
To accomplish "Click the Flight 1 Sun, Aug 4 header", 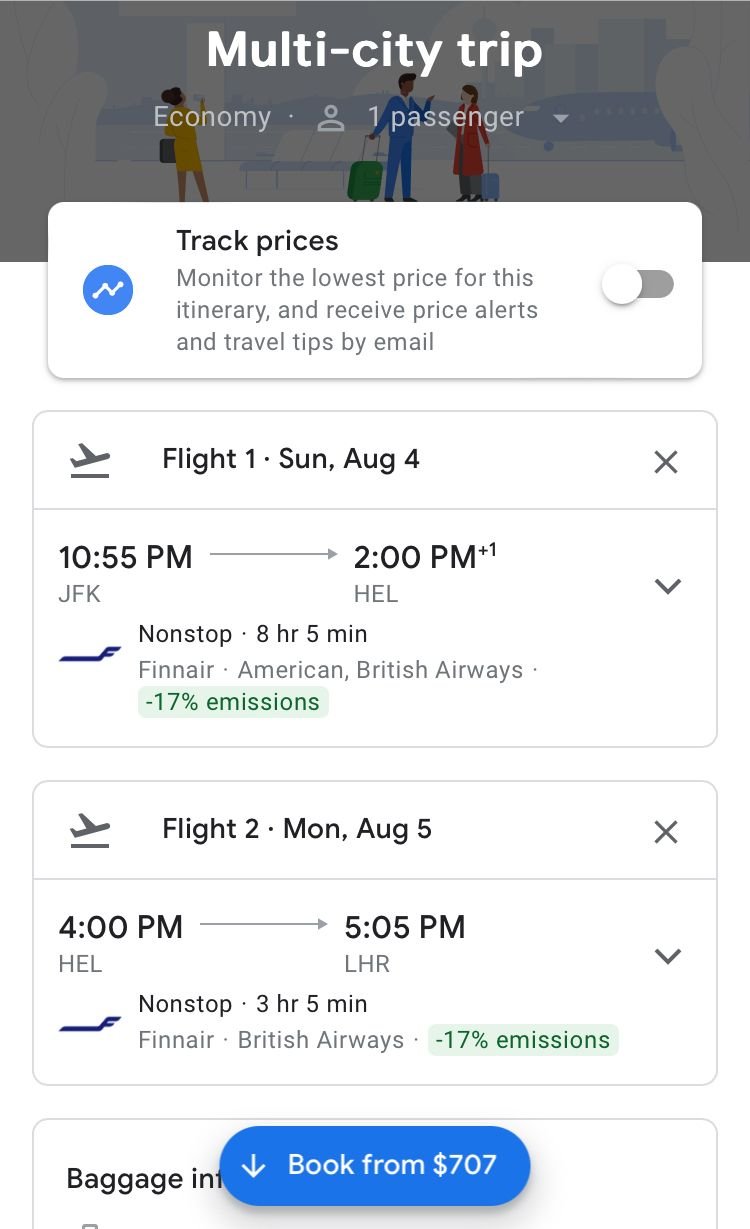I will (291, 460).
